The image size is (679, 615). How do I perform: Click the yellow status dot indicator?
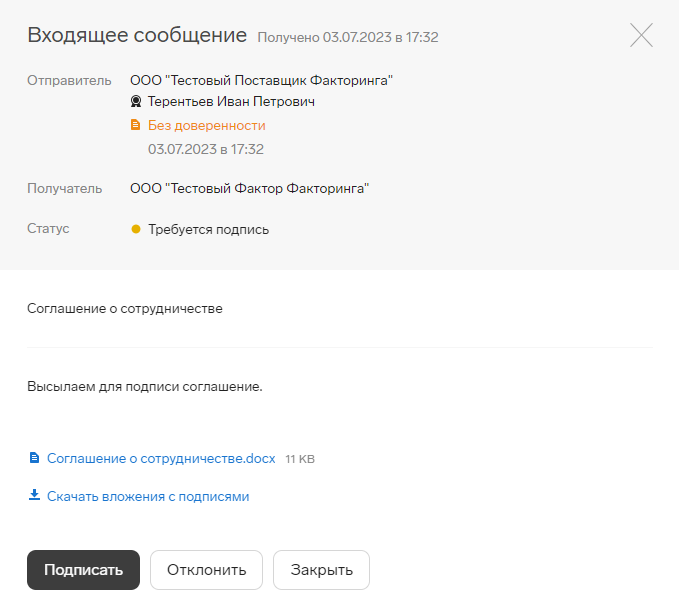(x=136, y=229)
